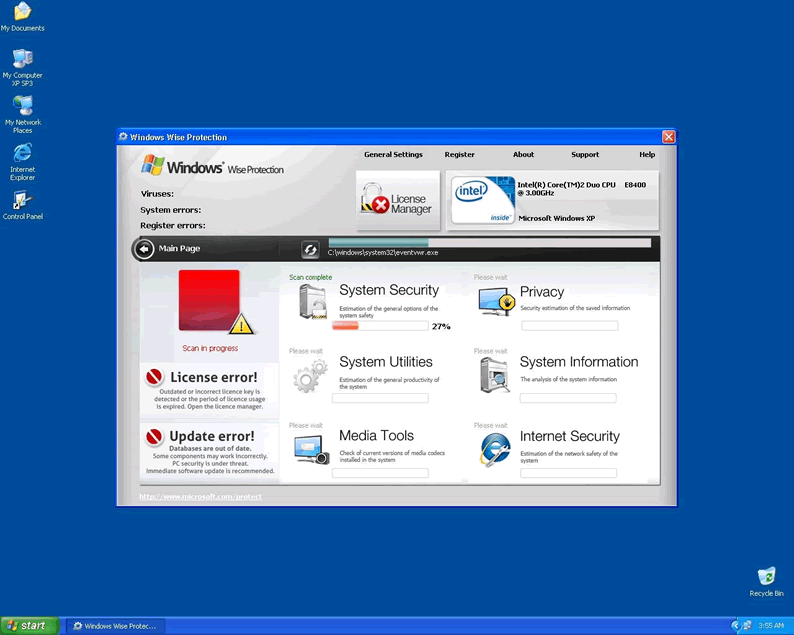The width and height of the screenshot is (794, 635).
Task: Select the About menu item
Action: [523, 155]
